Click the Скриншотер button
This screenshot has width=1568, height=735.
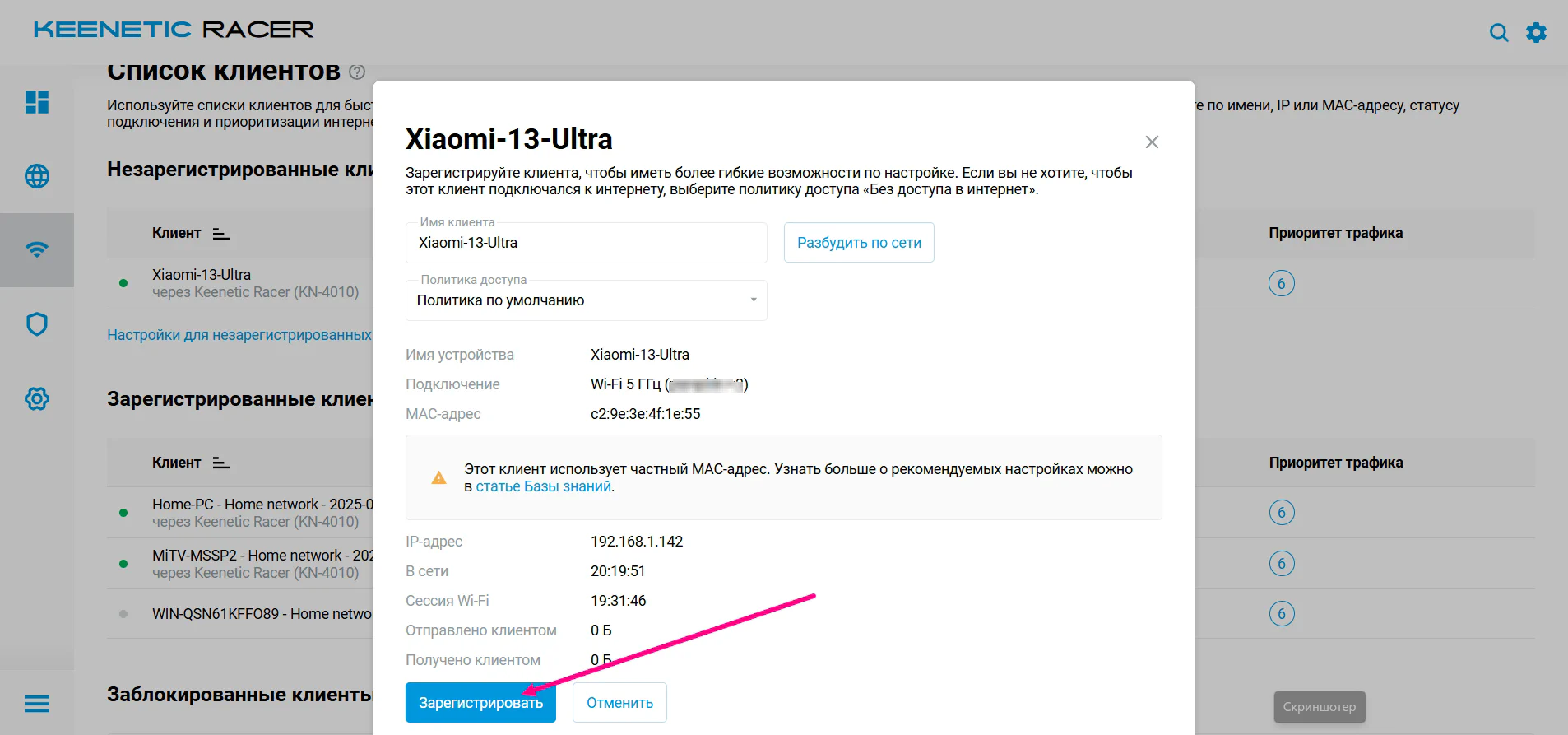coord(1320,707)
